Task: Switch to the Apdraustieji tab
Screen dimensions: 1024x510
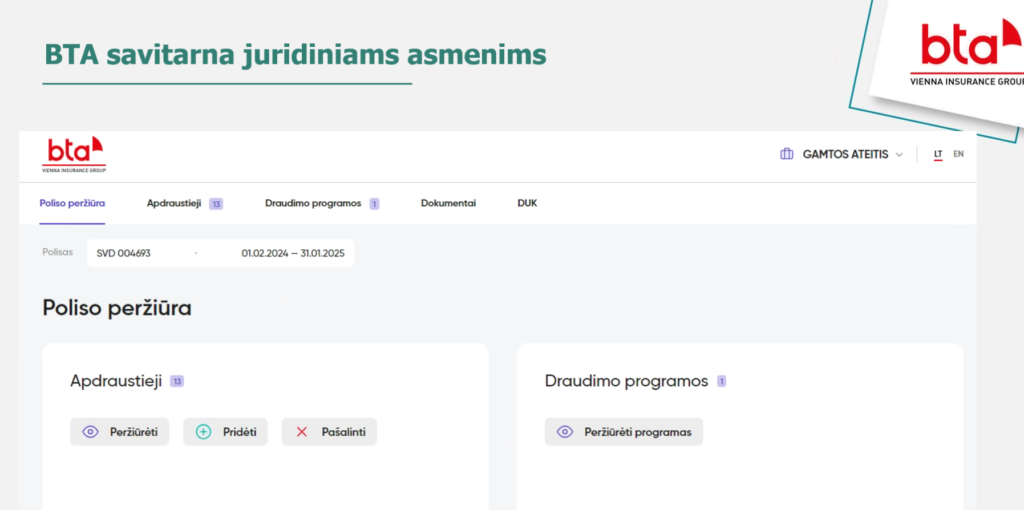Action: click(x=174, y=203)
